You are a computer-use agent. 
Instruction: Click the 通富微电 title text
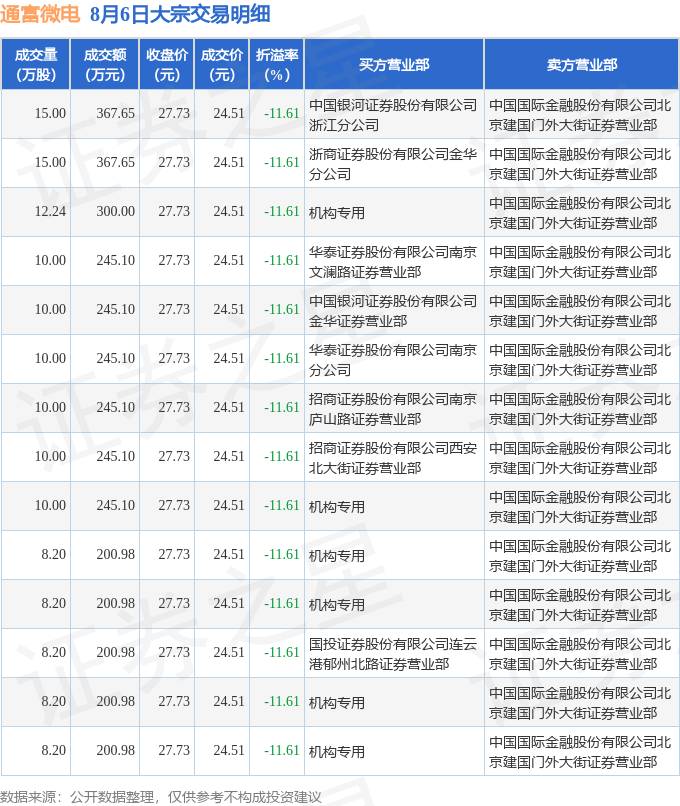pos(40,14)
